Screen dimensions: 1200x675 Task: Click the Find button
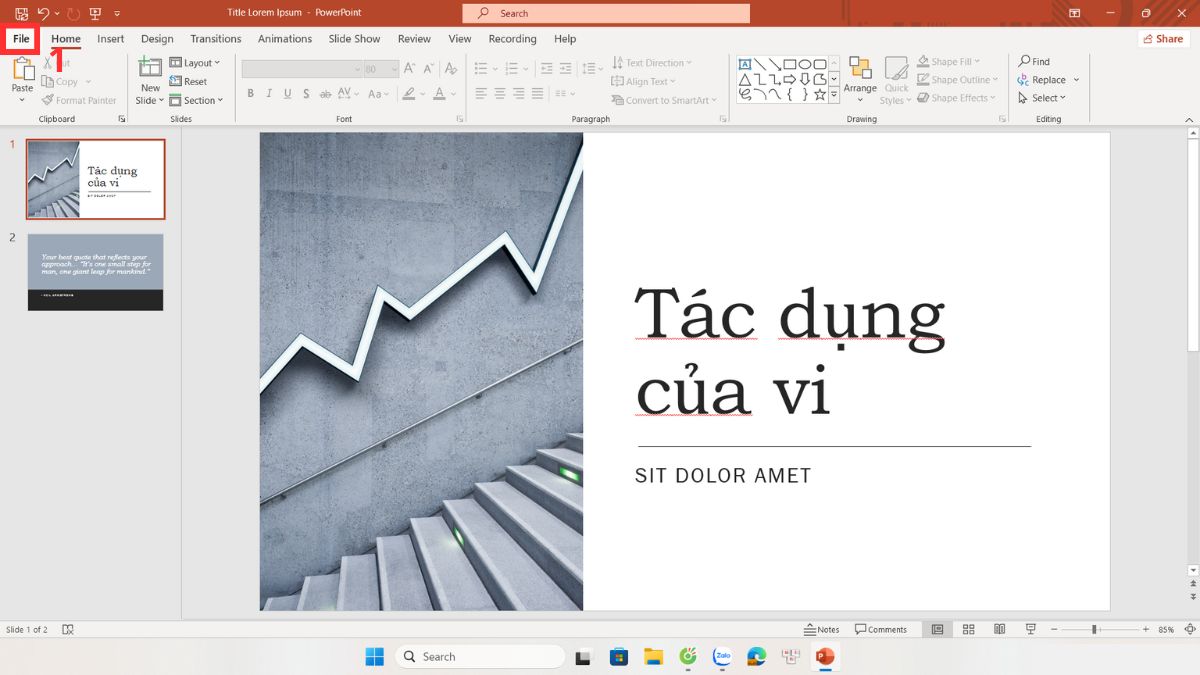click(1034, 62)
